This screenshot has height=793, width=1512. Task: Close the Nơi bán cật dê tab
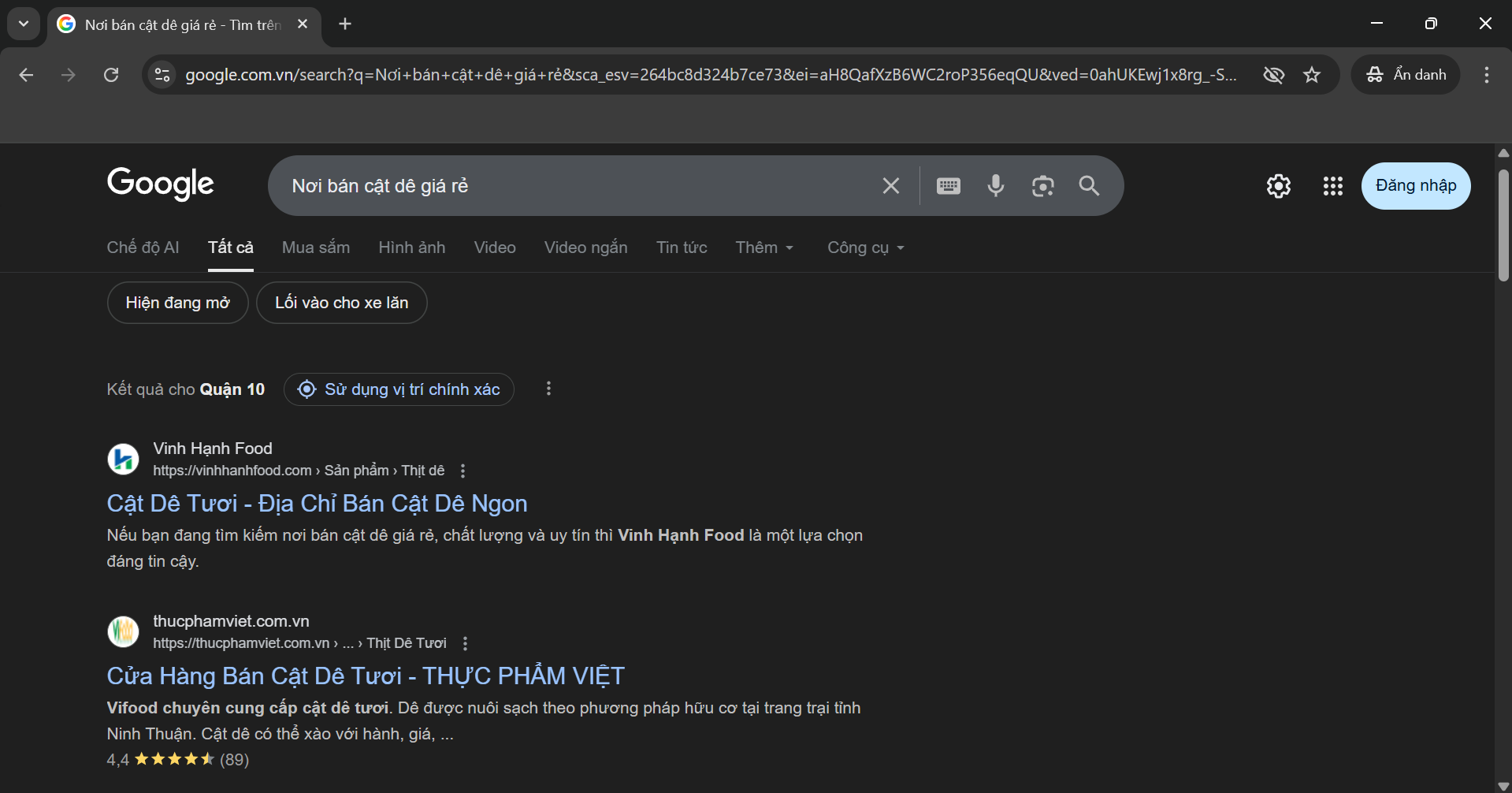point(303,24)
